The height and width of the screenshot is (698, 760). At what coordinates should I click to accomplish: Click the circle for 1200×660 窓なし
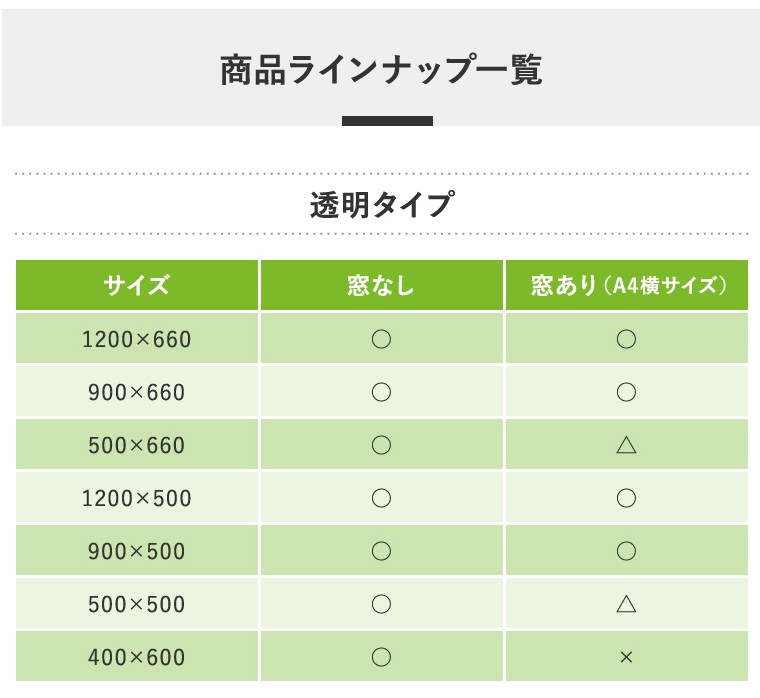pyautogui.click(x=381, y=339)
